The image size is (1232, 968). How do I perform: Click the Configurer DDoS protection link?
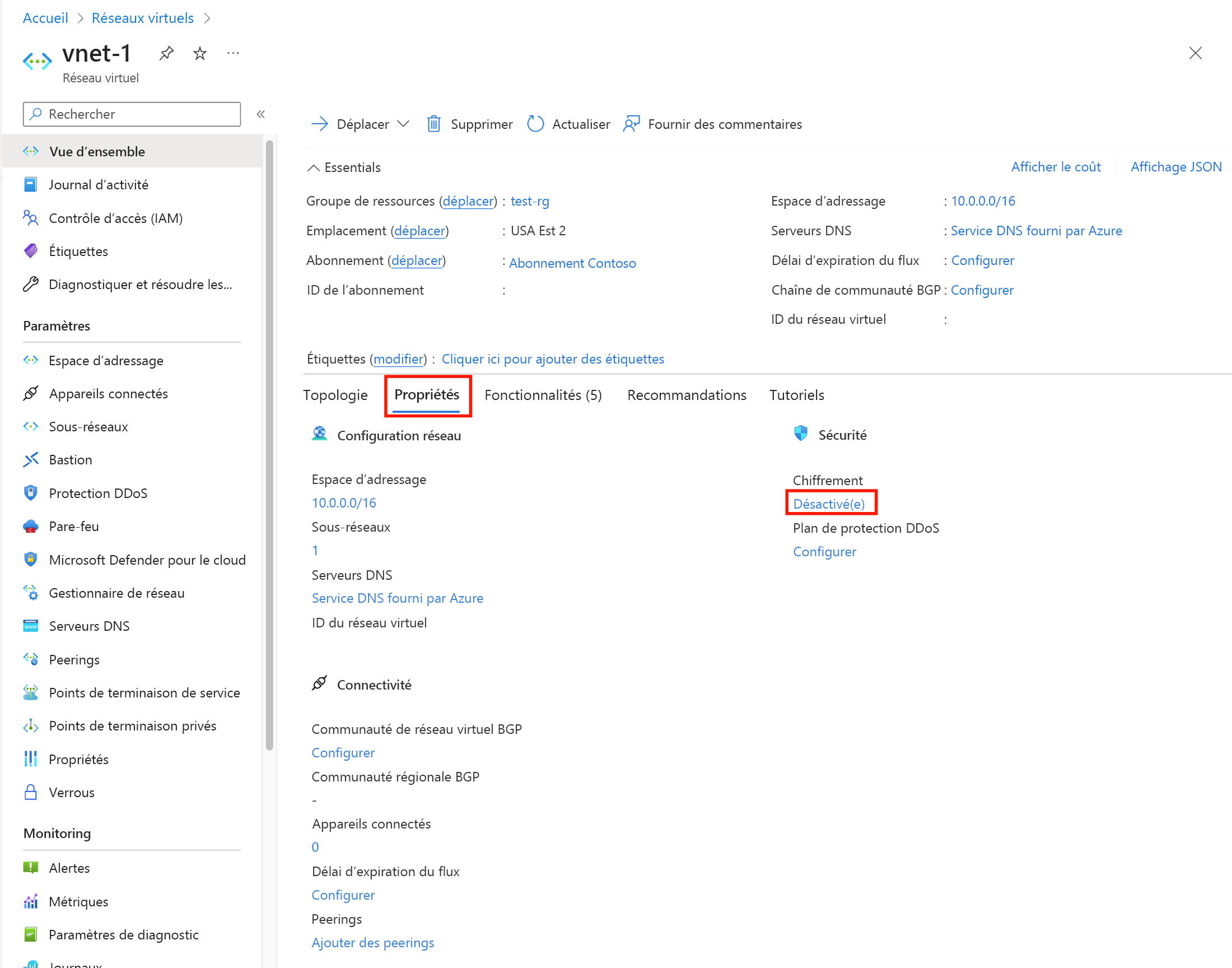(823, 551)
